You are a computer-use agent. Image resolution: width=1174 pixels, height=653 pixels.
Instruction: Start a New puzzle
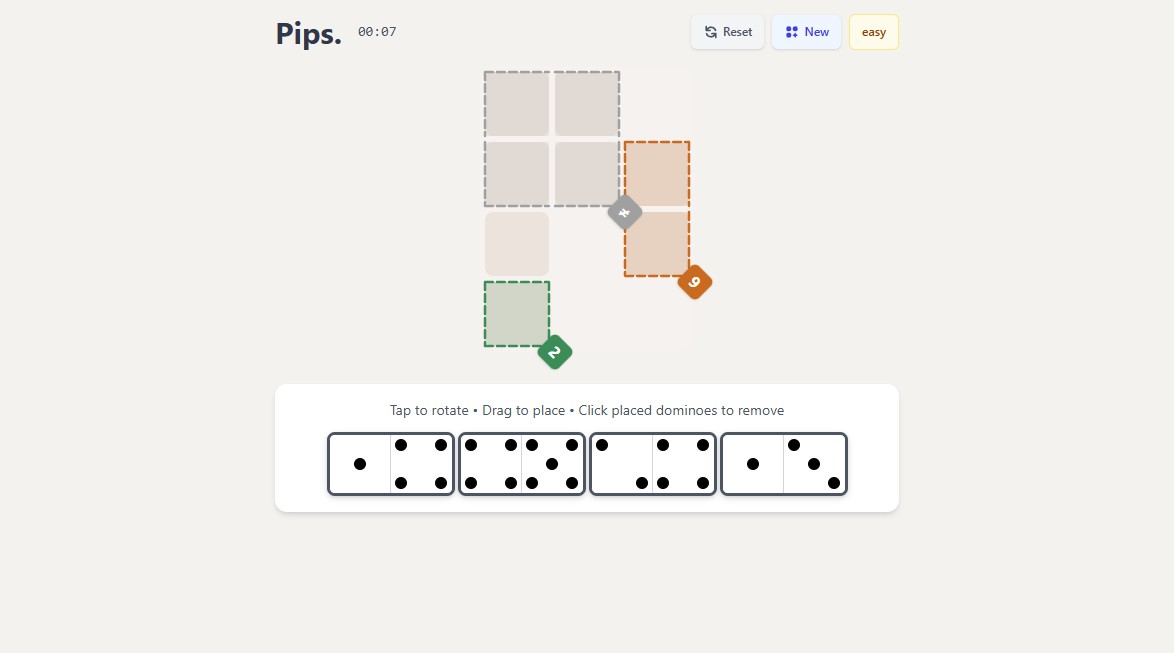click(806, 31)
